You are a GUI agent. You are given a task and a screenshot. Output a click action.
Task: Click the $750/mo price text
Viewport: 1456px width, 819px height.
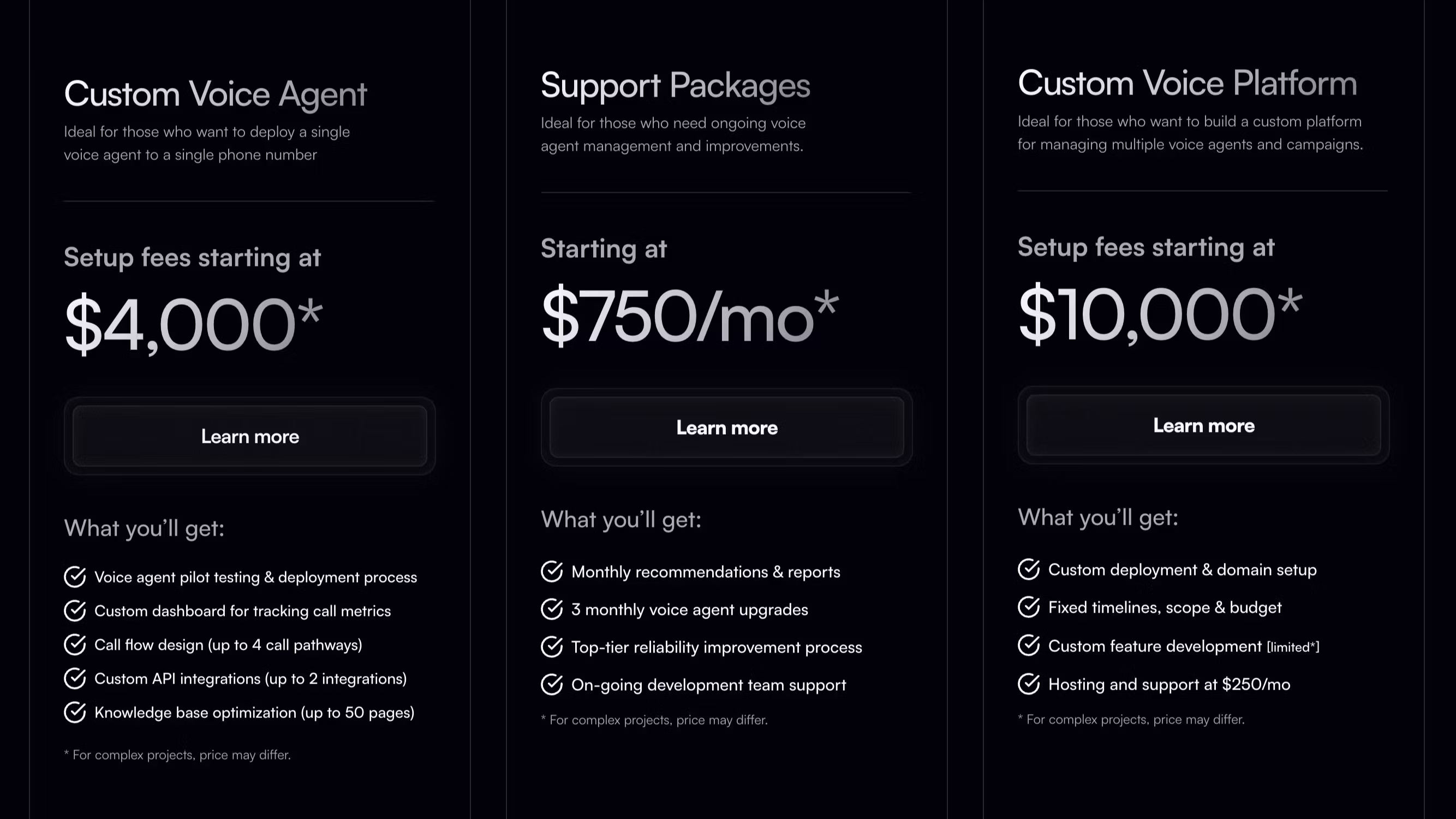pos(690,316)
